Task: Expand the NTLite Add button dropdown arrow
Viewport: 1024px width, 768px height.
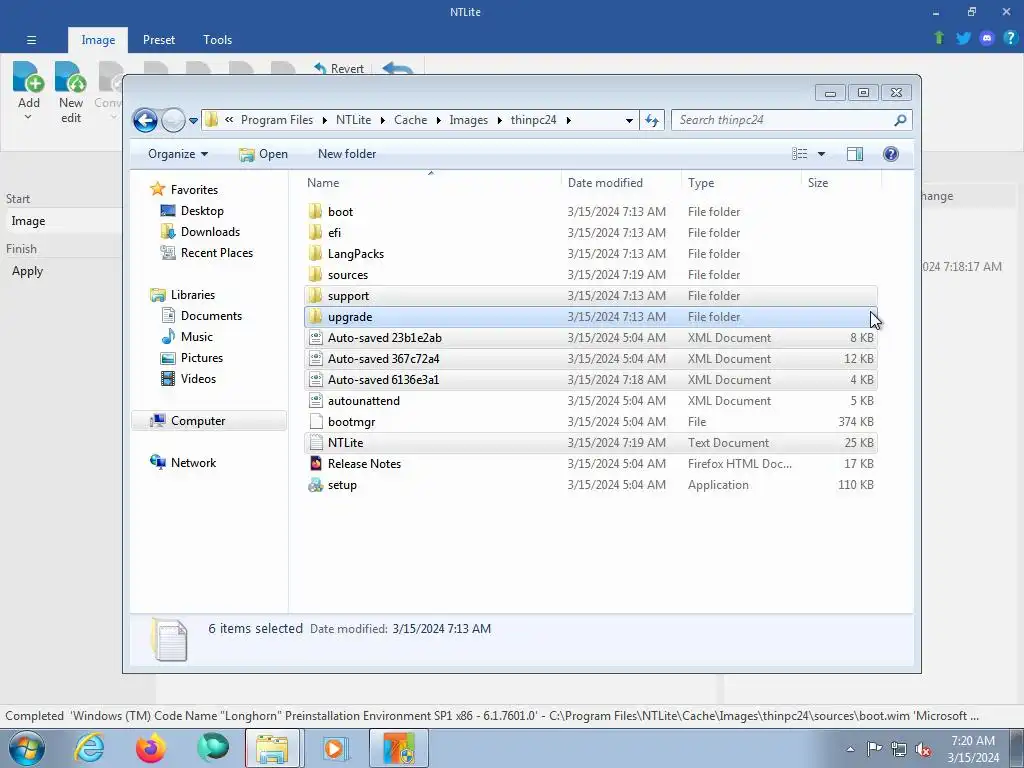Action: pos(28,118)
